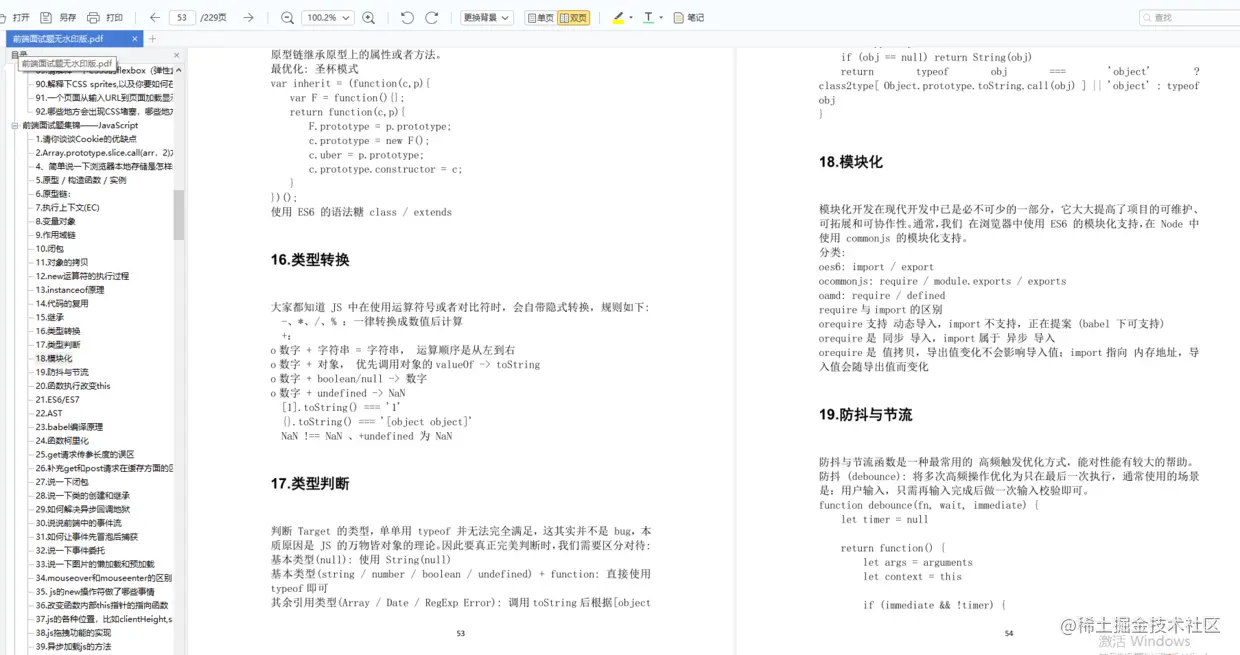
Task: Open highlighter color dropdown arrow
Action: (x=632, y=17)
